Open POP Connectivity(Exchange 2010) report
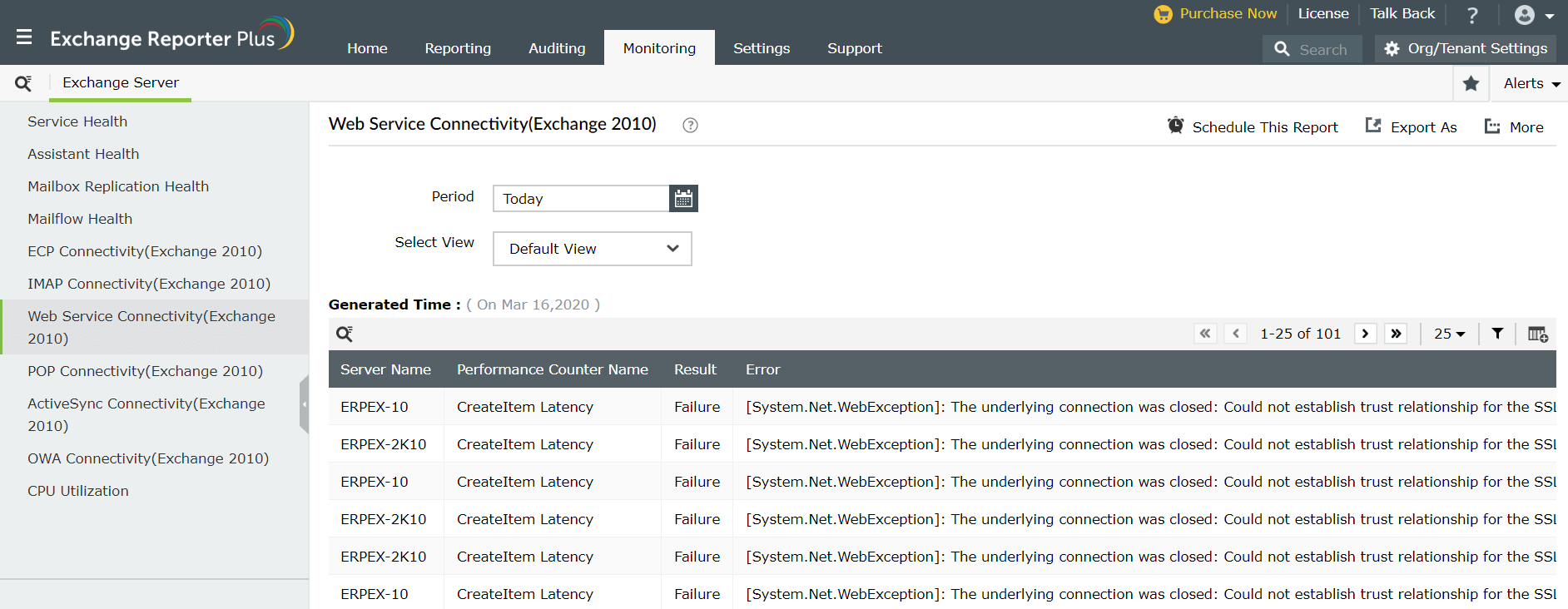 tap(145, 371)
